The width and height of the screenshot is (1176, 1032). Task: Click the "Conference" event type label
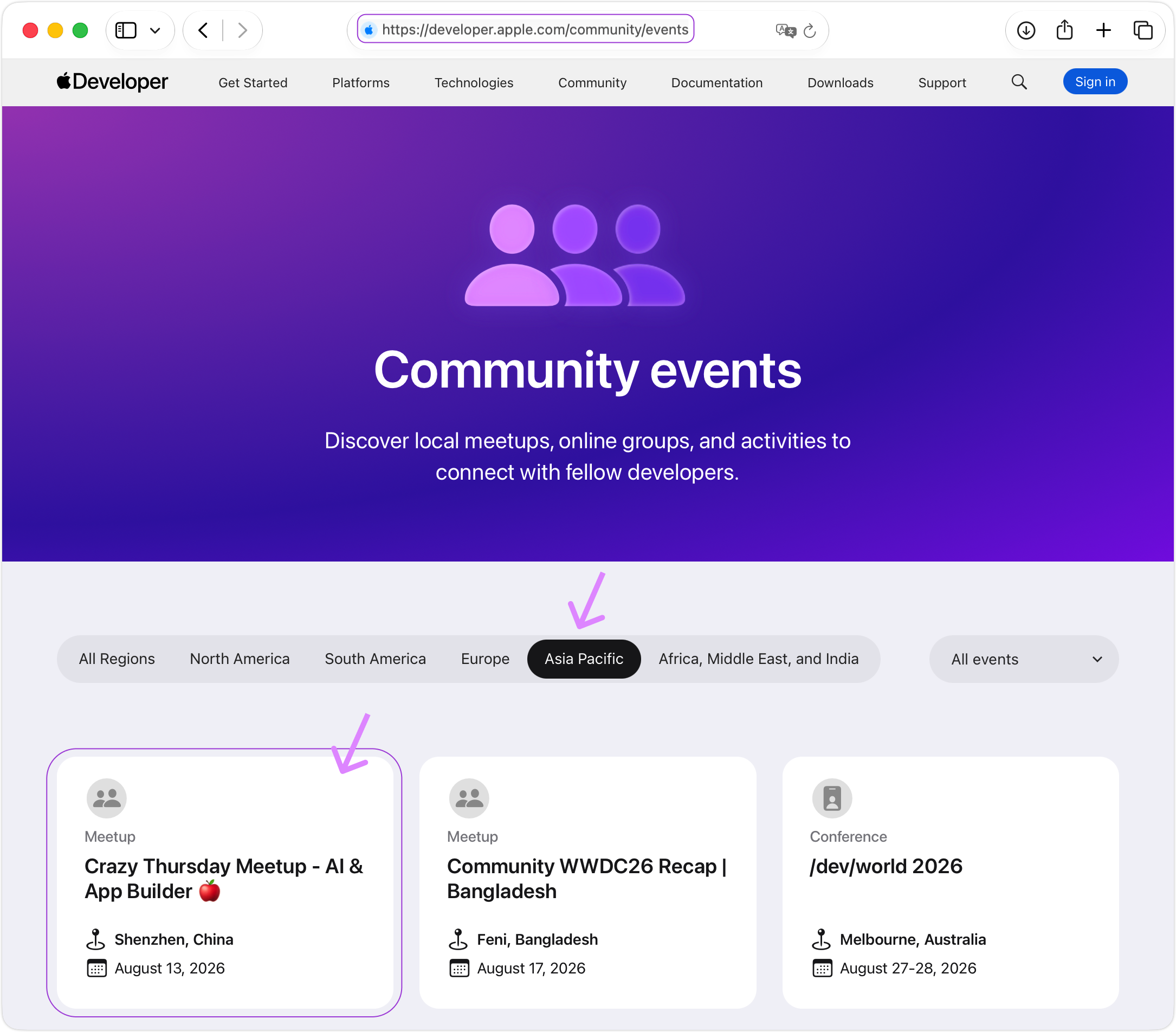tap(848, 836)
